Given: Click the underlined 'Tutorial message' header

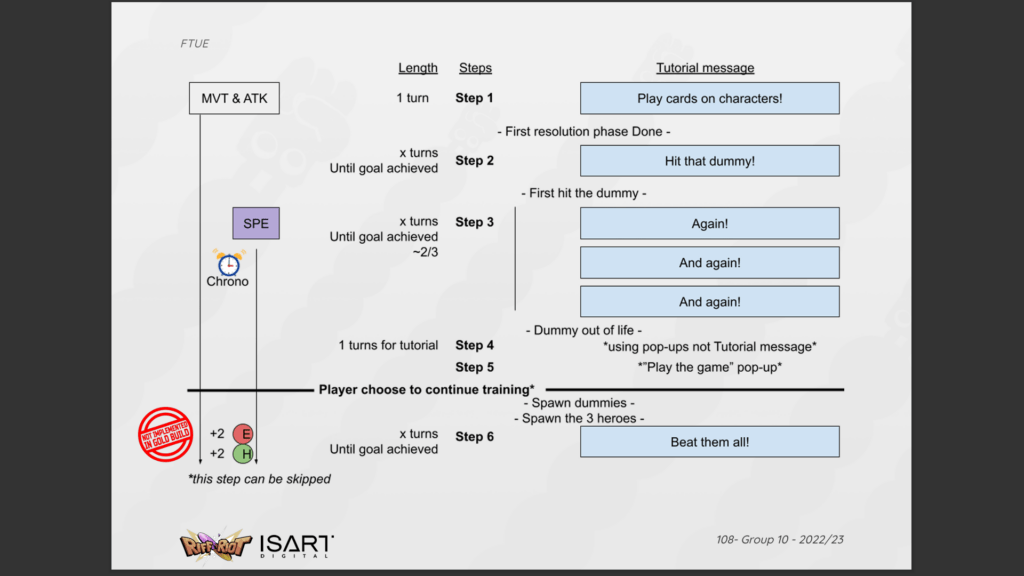Looking at the screenshot, I should tap(705, 68).
